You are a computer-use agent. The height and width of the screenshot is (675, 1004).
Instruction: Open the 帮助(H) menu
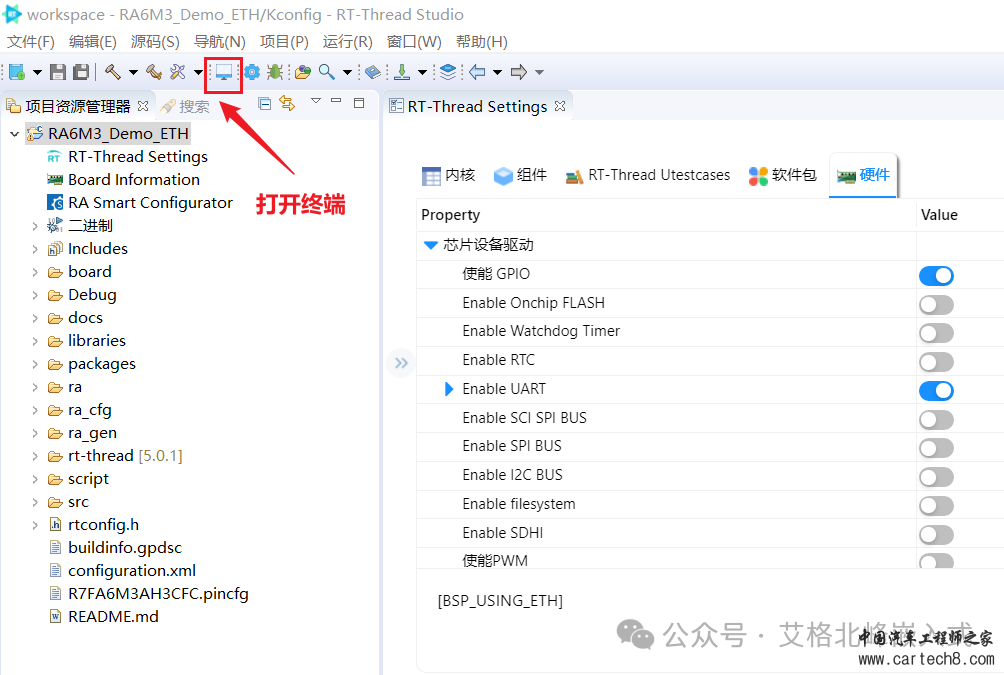[x=482, y=42]
